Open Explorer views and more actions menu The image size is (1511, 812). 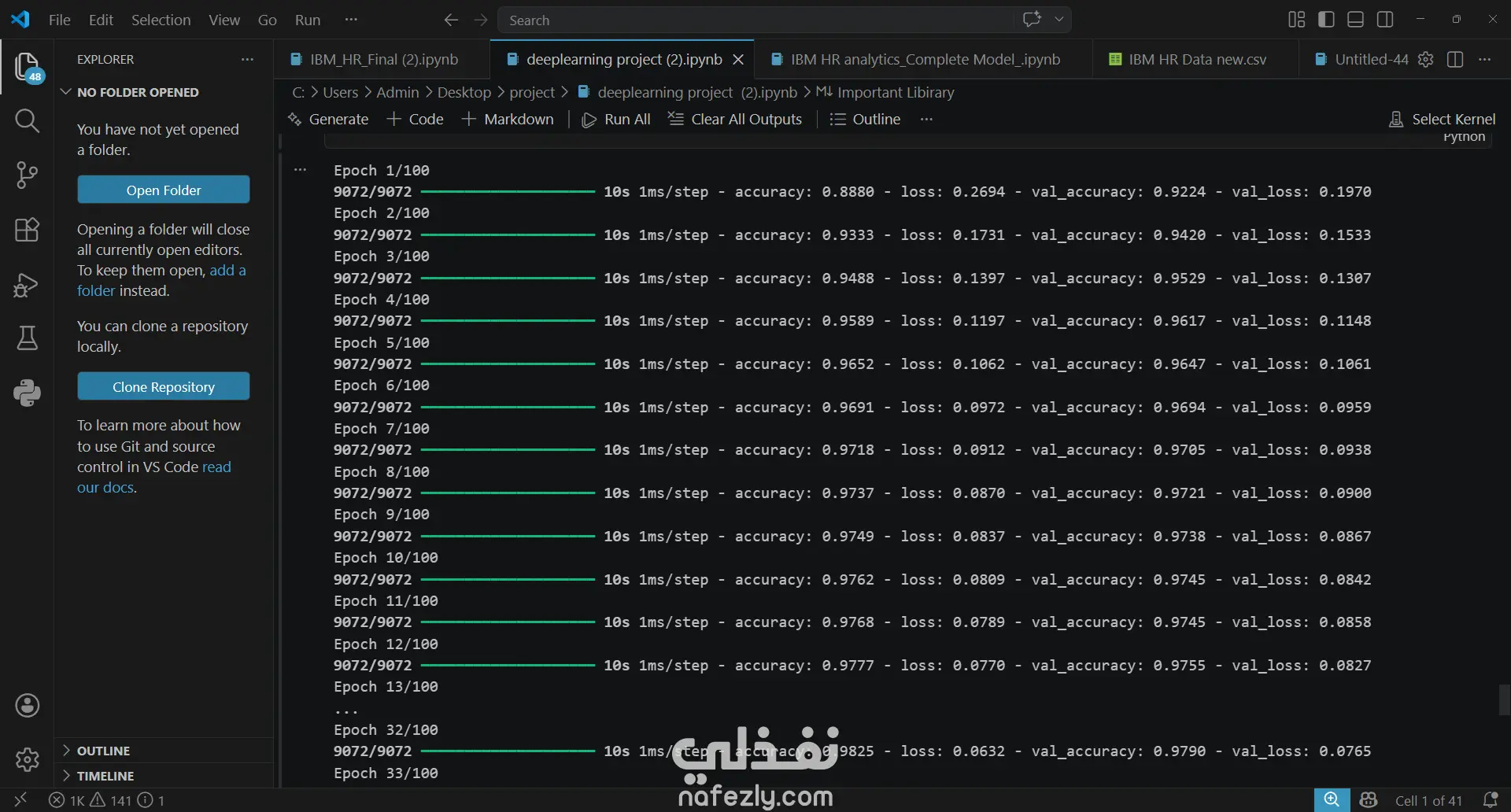(247, 59)
